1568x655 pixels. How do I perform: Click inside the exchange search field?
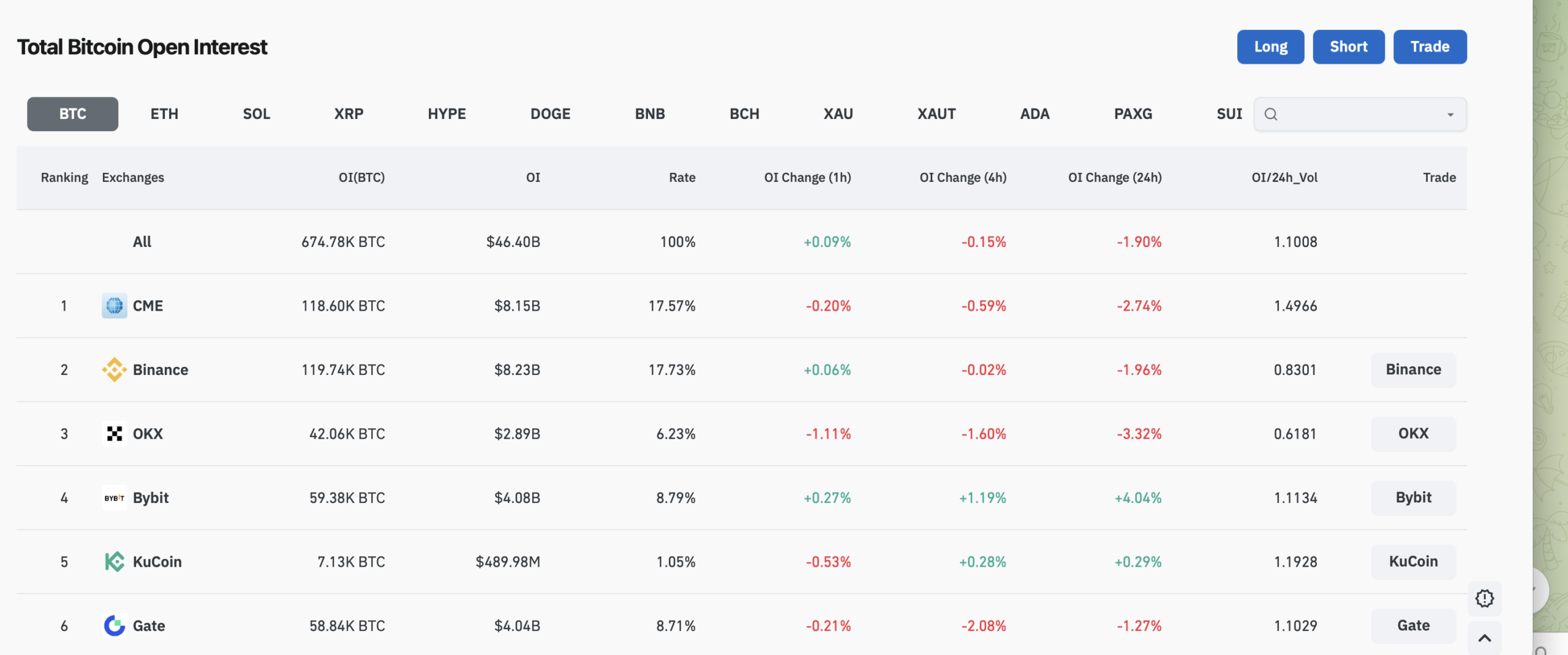pyautogui.click(x=1347, y=114)
